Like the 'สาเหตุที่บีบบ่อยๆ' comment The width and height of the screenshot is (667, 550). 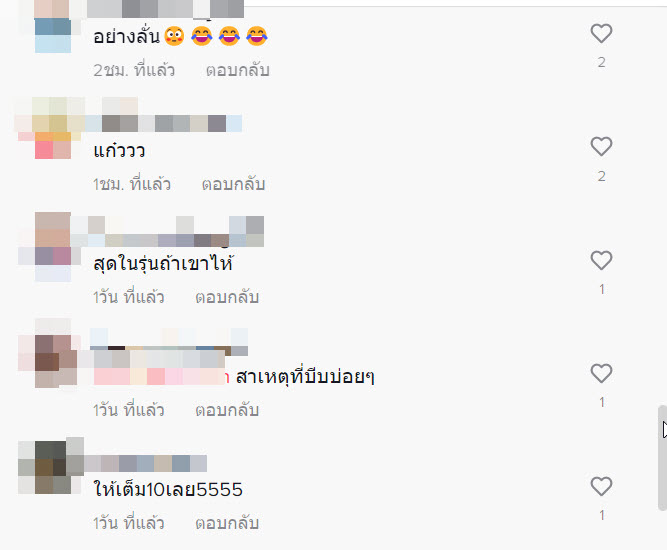click(601, 373)
